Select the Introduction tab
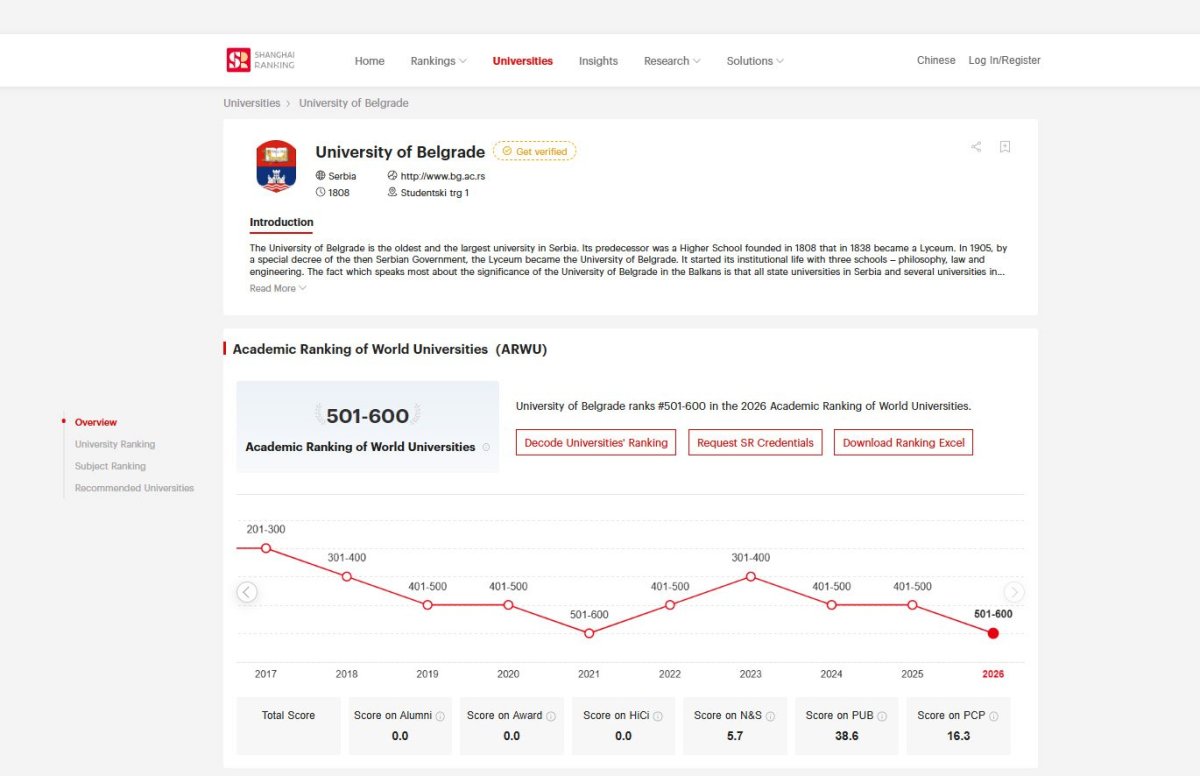The image size is (1200, 776). coord(281,223)
